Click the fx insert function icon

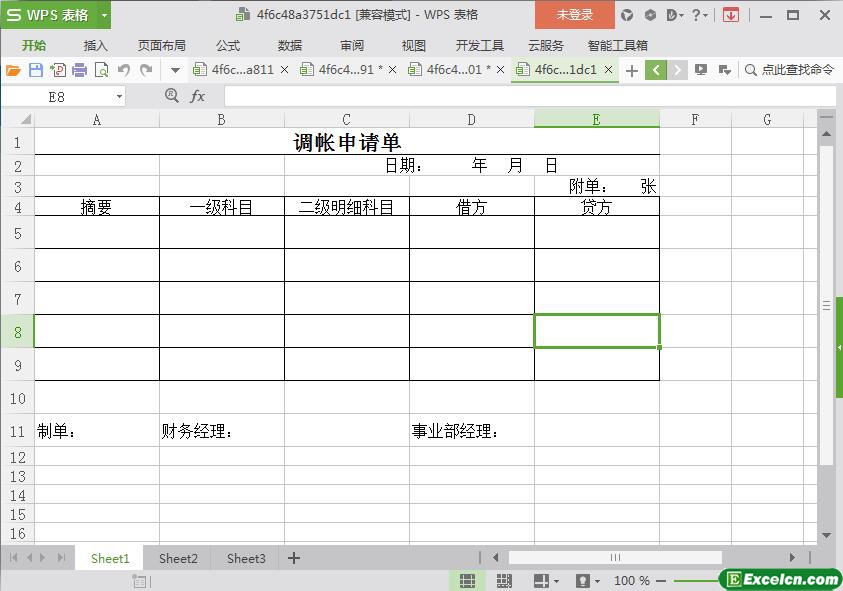click(x=198, y=96)
